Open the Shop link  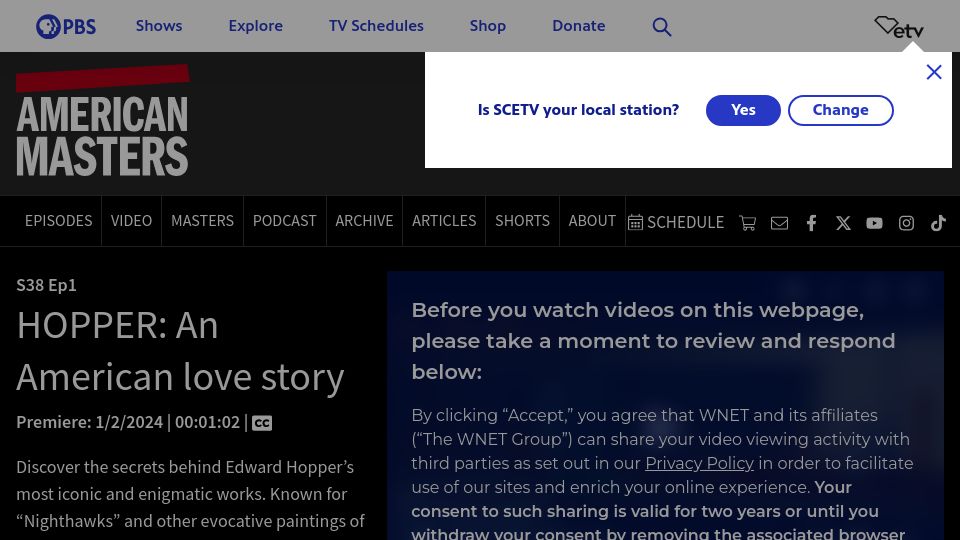pos(488,26)
